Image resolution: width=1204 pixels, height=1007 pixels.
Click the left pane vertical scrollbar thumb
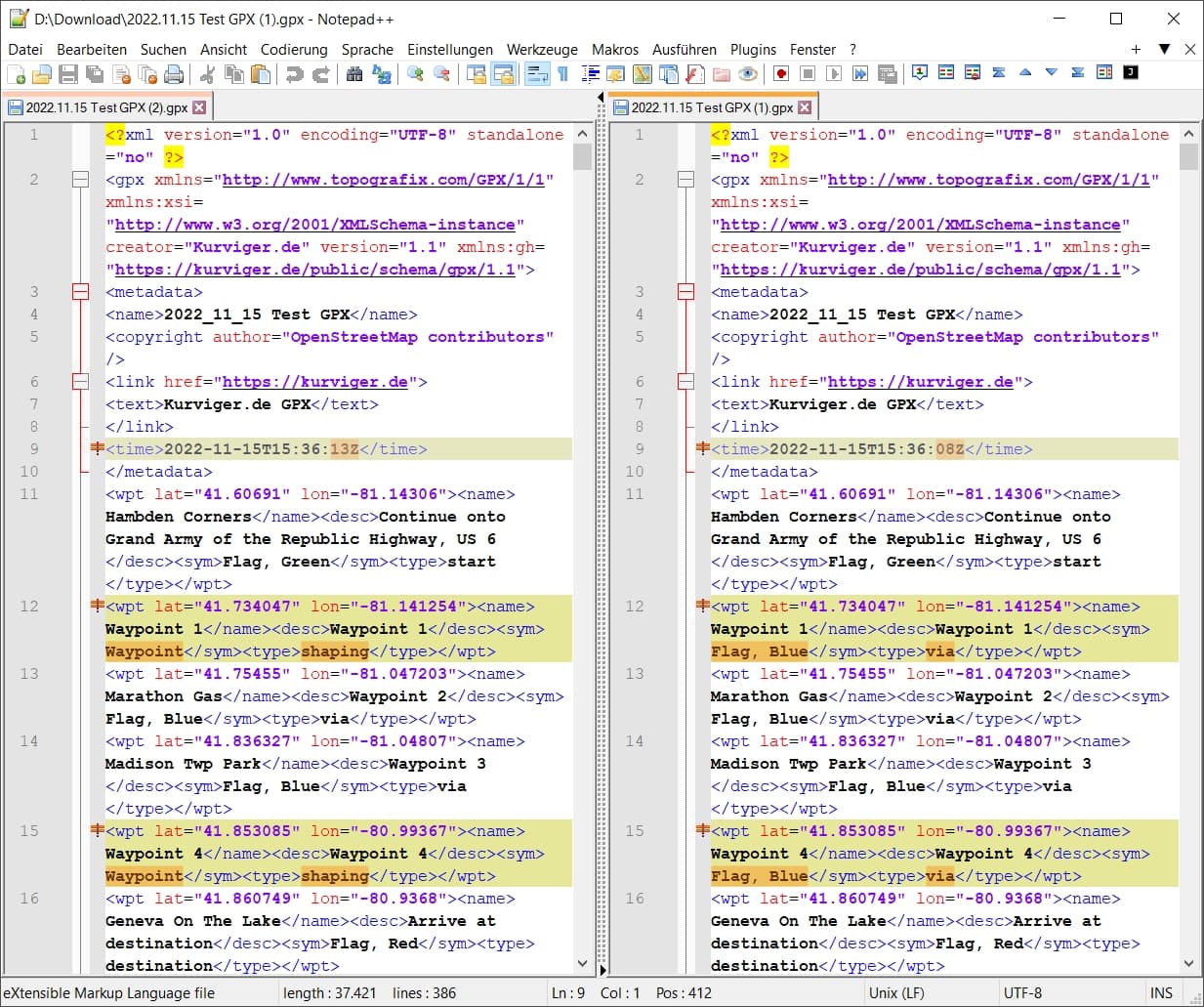tap(583, 157)
